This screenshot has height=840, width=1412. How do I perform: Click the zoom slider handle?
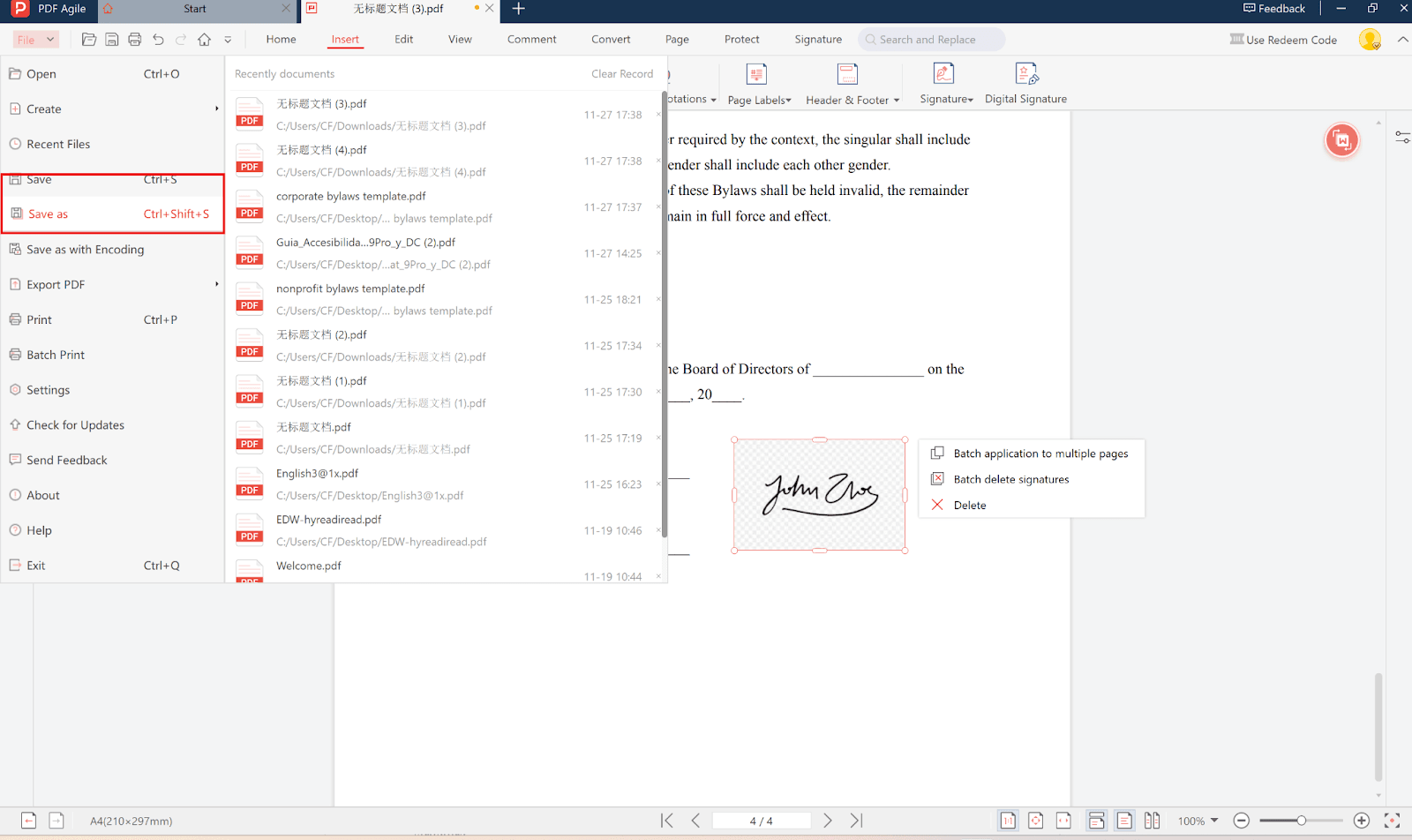click(x=1301, y=821)
